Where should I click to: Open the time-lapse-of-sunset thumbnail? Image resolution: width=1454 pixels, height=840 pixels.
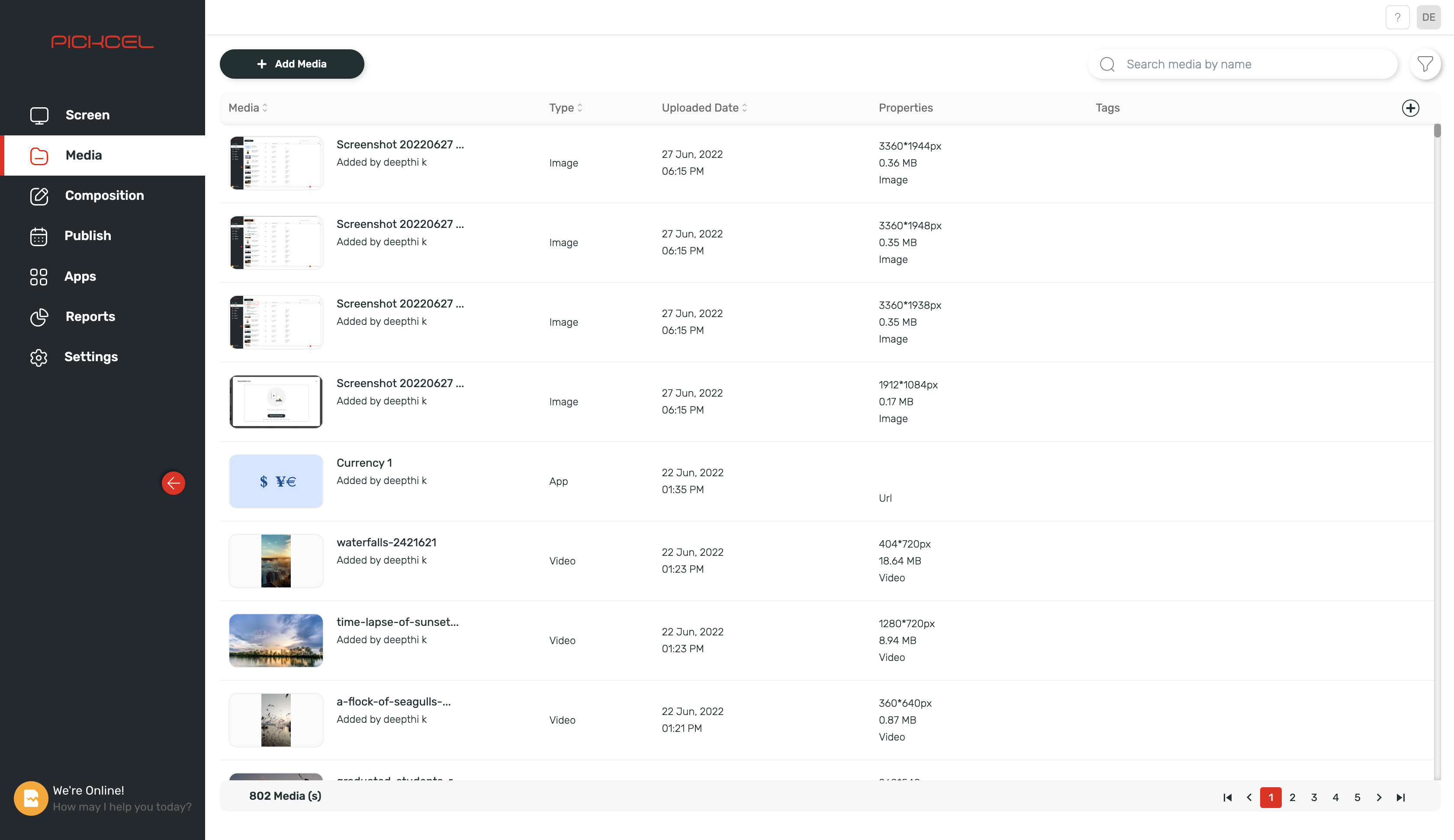276,641
